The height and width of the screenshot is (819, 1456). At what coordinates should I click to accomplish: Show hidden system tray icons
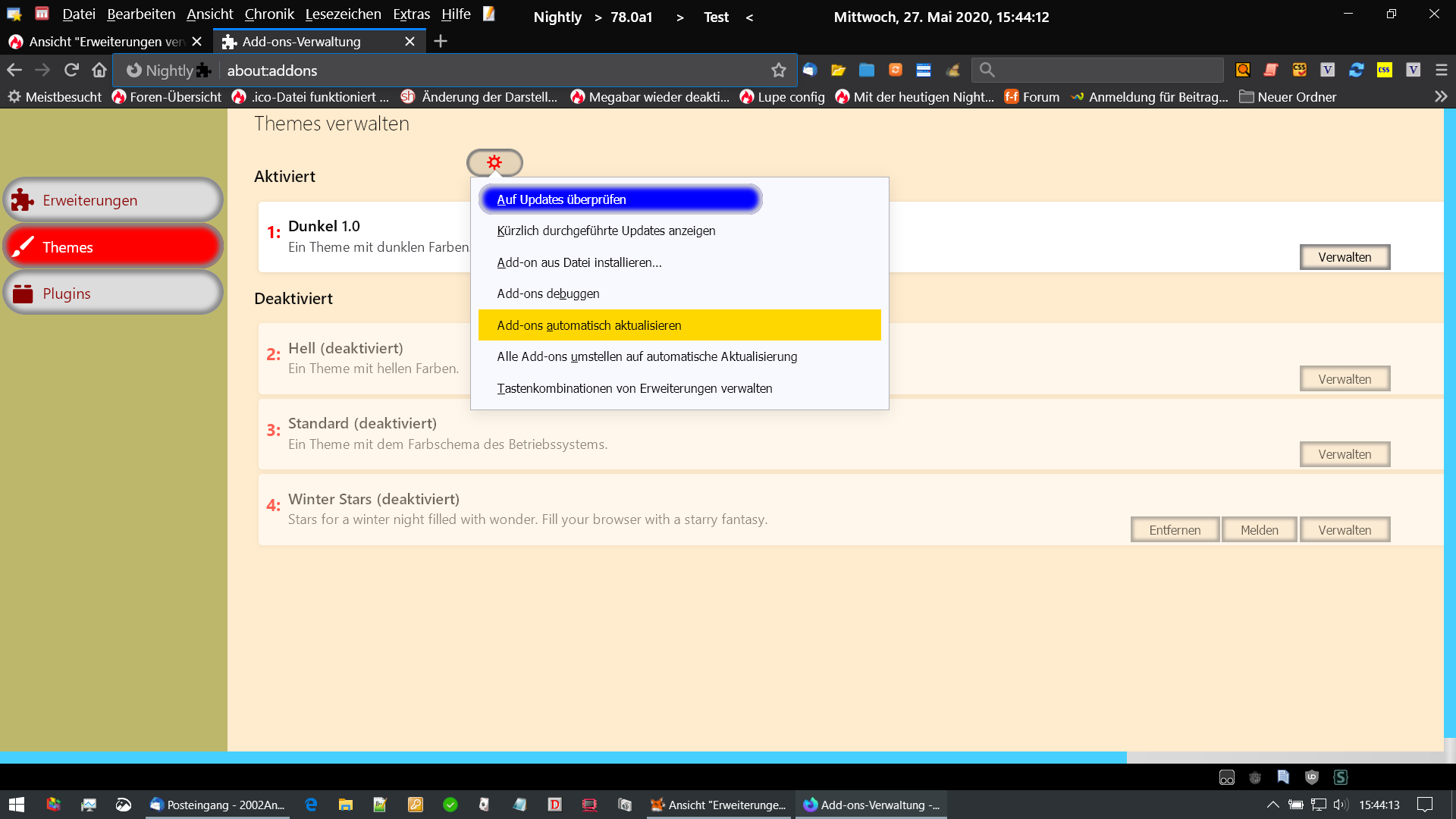pos(1272,805)
